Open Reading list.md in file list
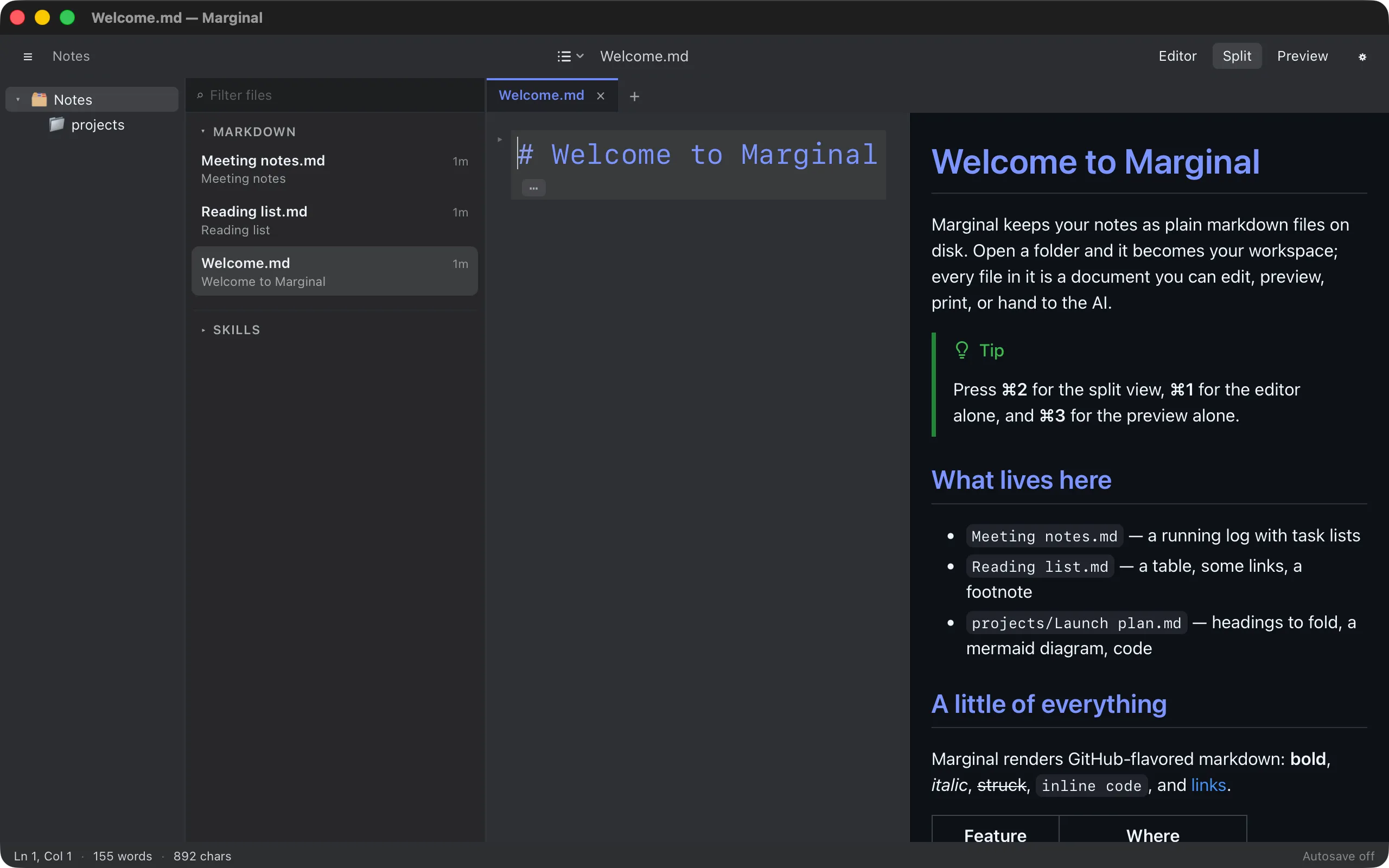Image resolution: width=1389 pixels, height=868 pixels. (335, 220)
